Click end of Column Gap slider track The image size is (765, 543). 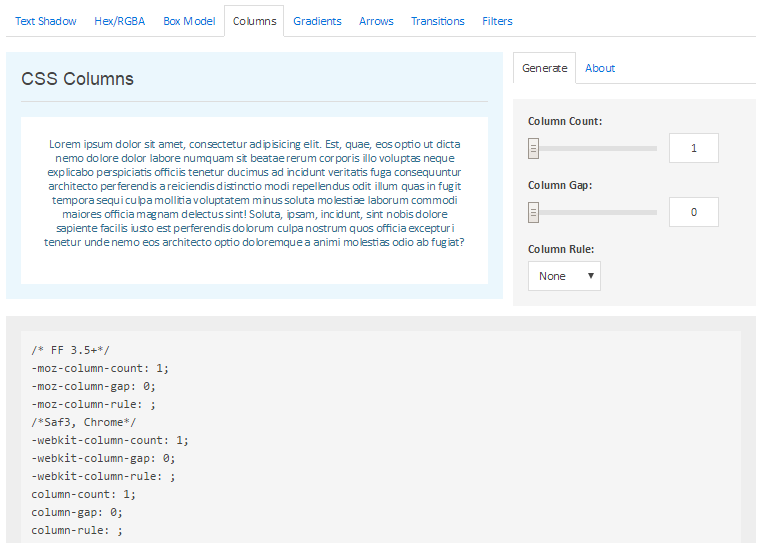point(654,212)
